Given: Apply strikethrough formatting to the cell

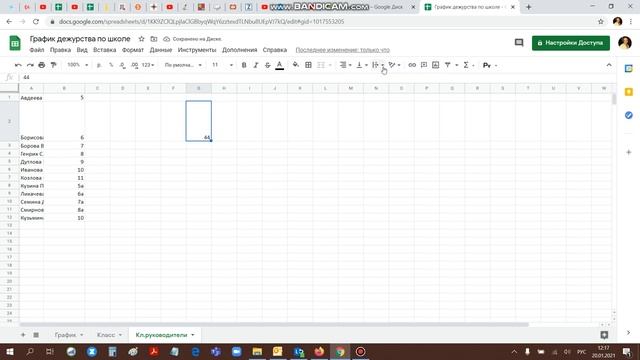Looking at the screenshot, I should tap(267, 65).
